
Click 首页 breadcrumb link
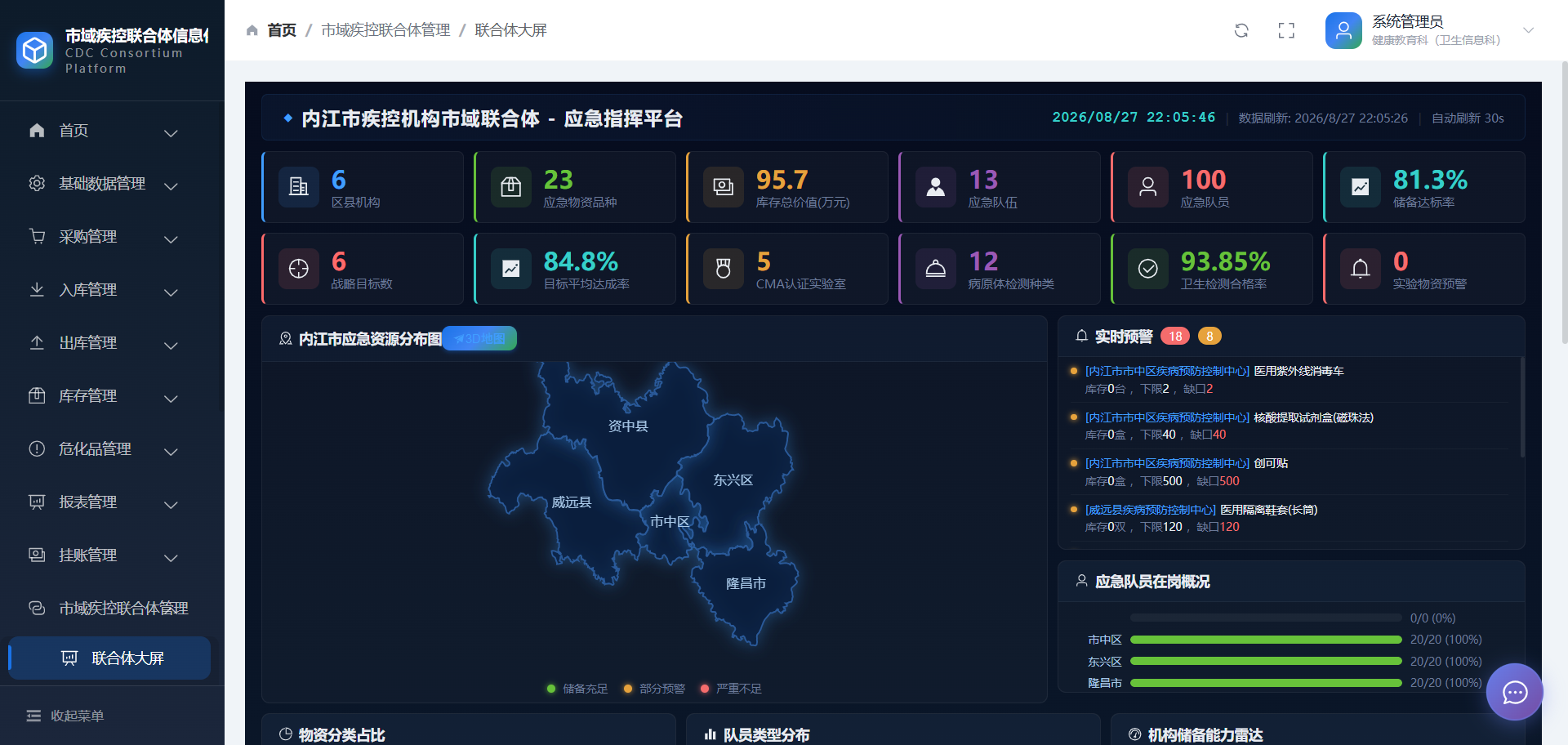pos(282,30)
